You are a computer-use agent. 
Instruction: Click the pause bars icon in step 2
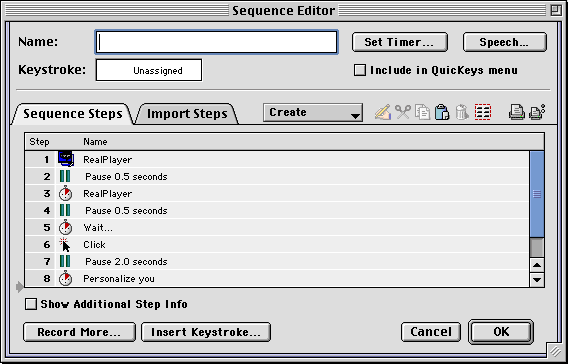pos(65,176)
